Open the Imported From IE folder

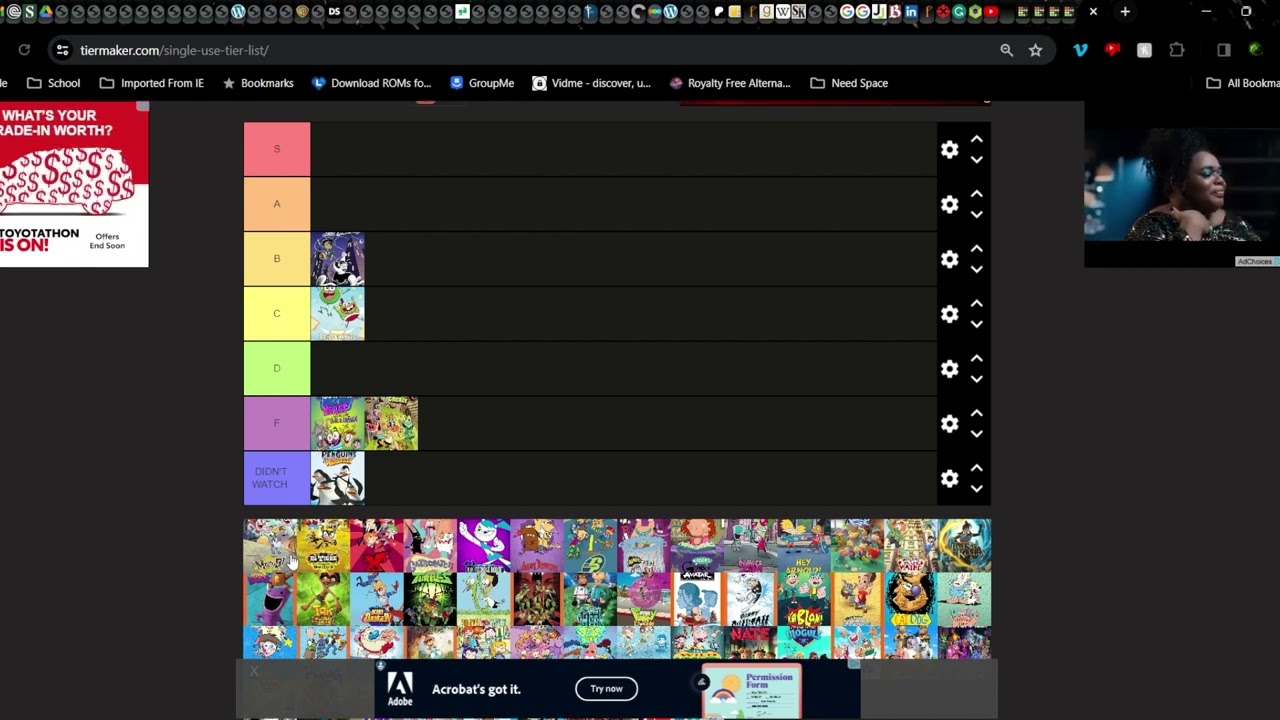151,83
